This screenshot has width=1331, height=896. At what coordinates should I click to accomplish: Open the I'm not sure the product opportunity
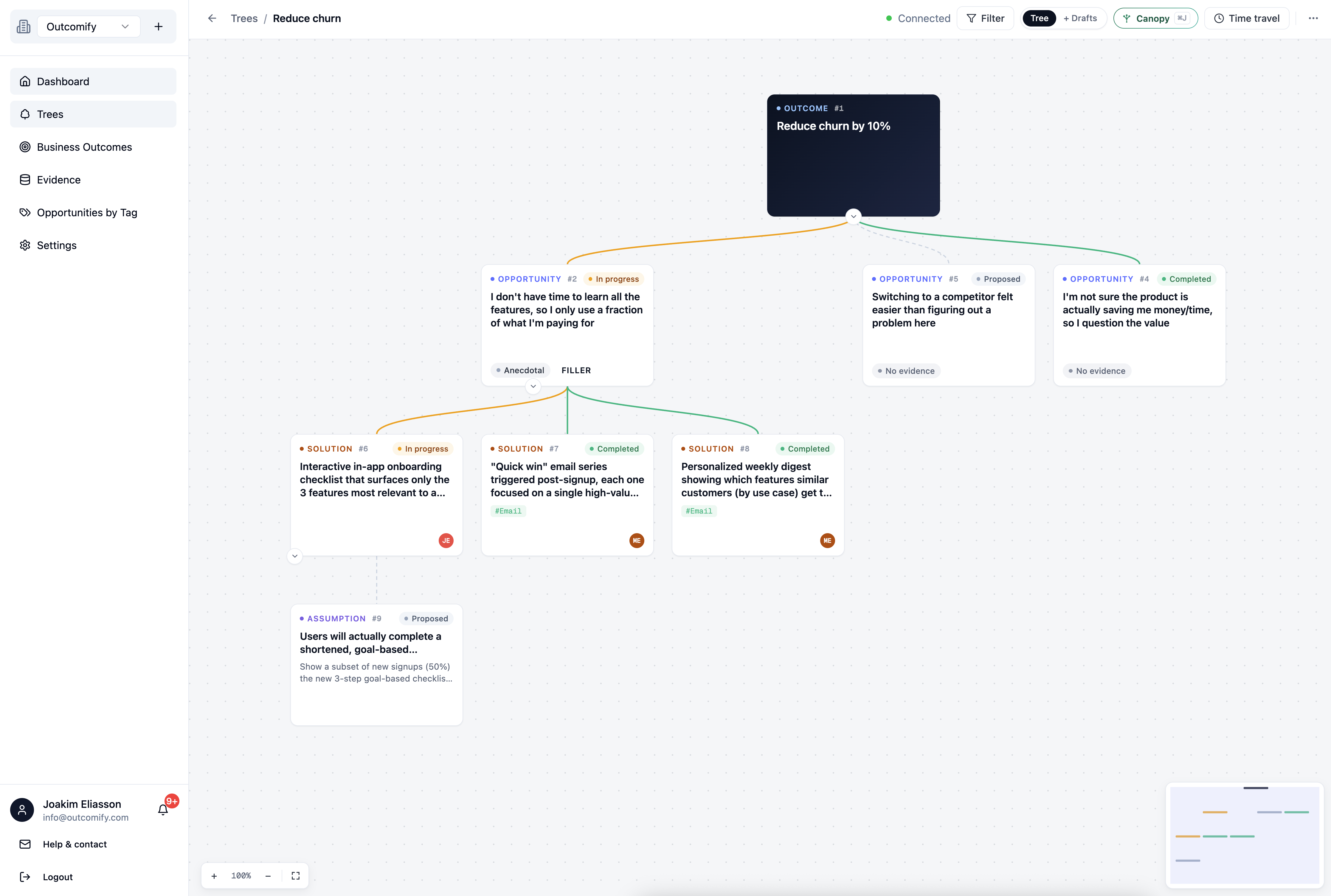point(1139,325)
